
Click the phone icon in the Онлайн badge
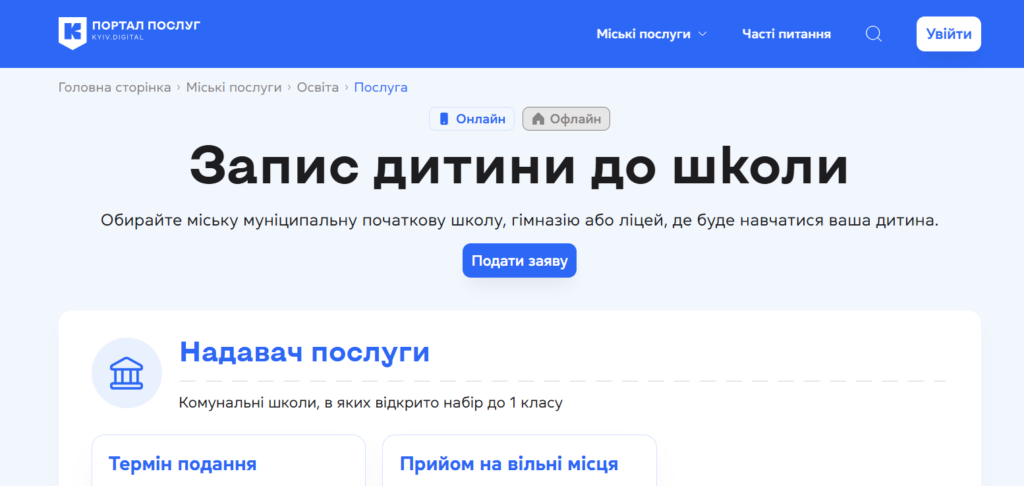(444, 119)
